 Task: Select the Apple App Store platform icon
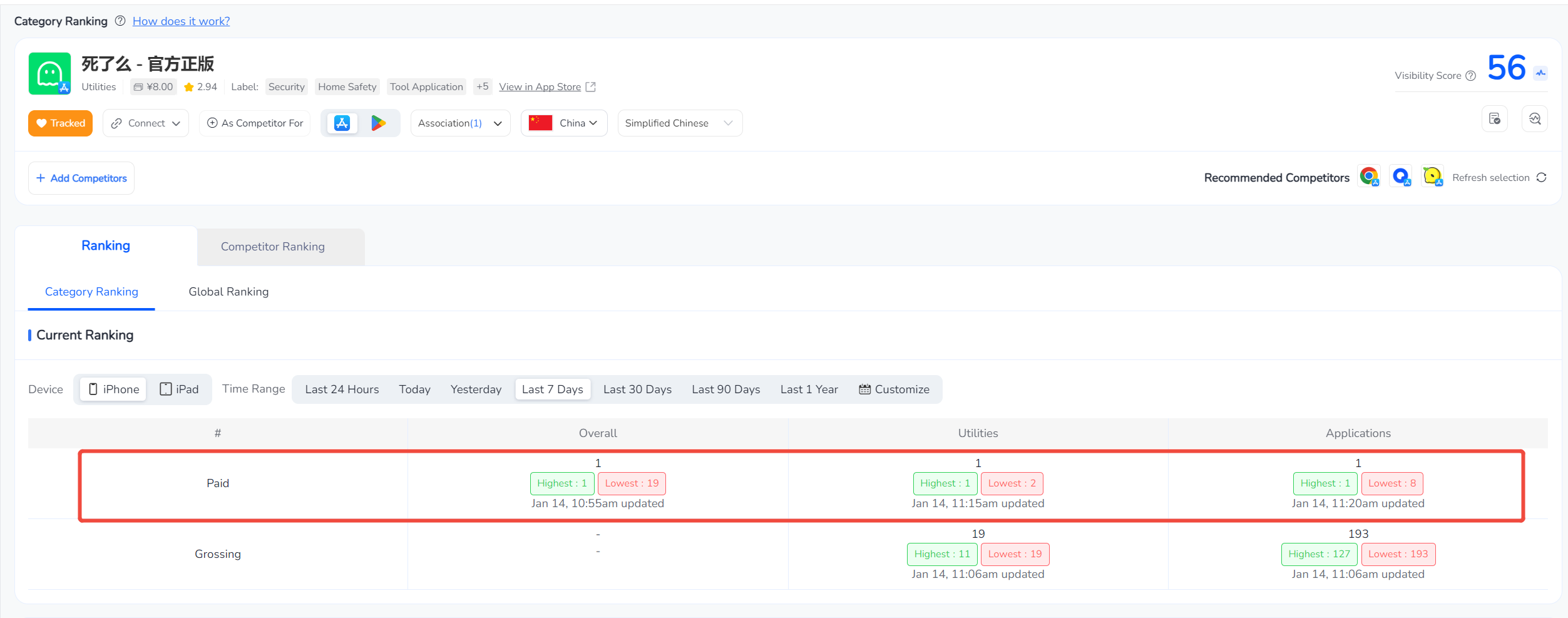342,123
